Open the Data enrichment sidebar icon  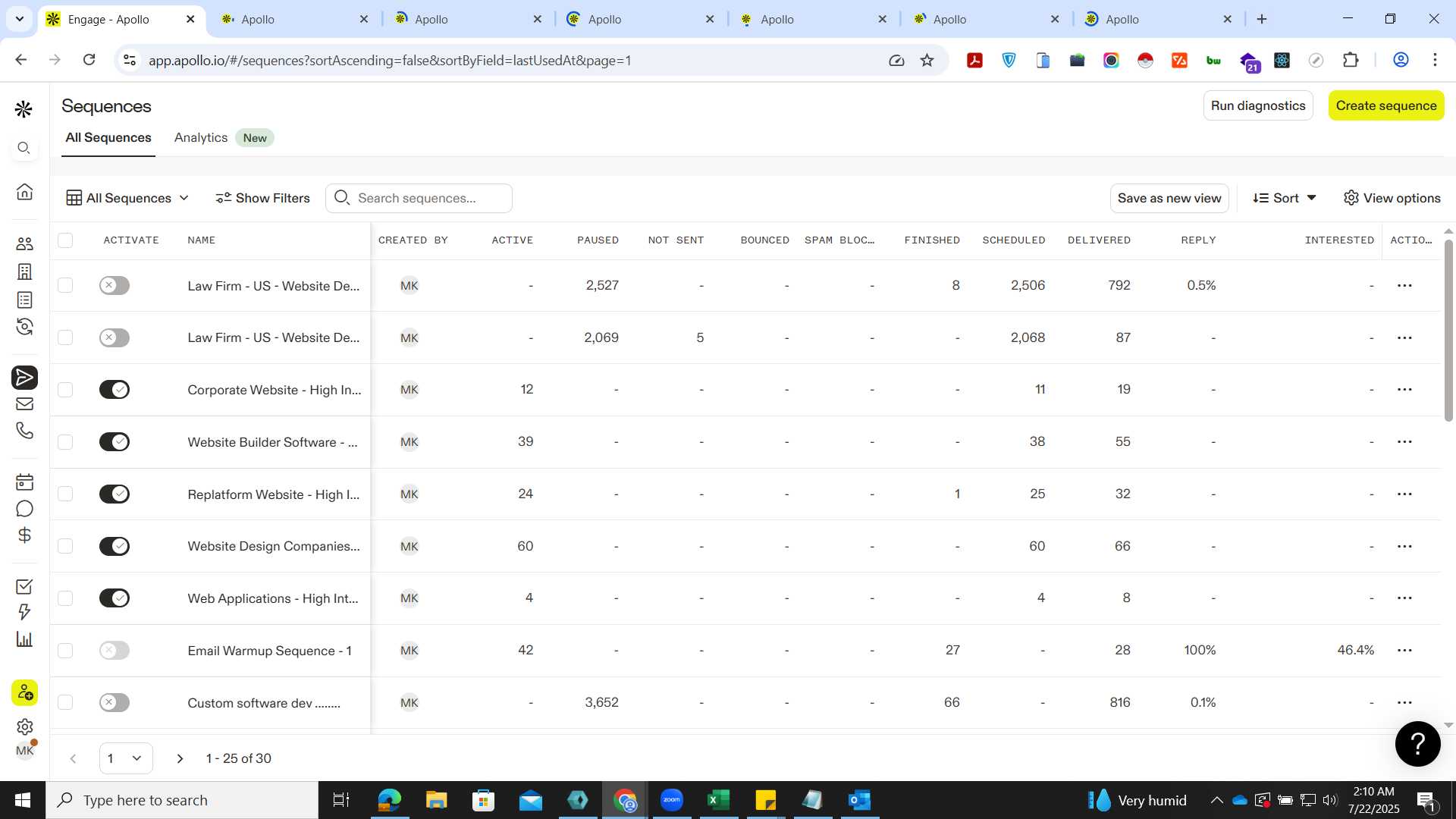coord(24,327)
